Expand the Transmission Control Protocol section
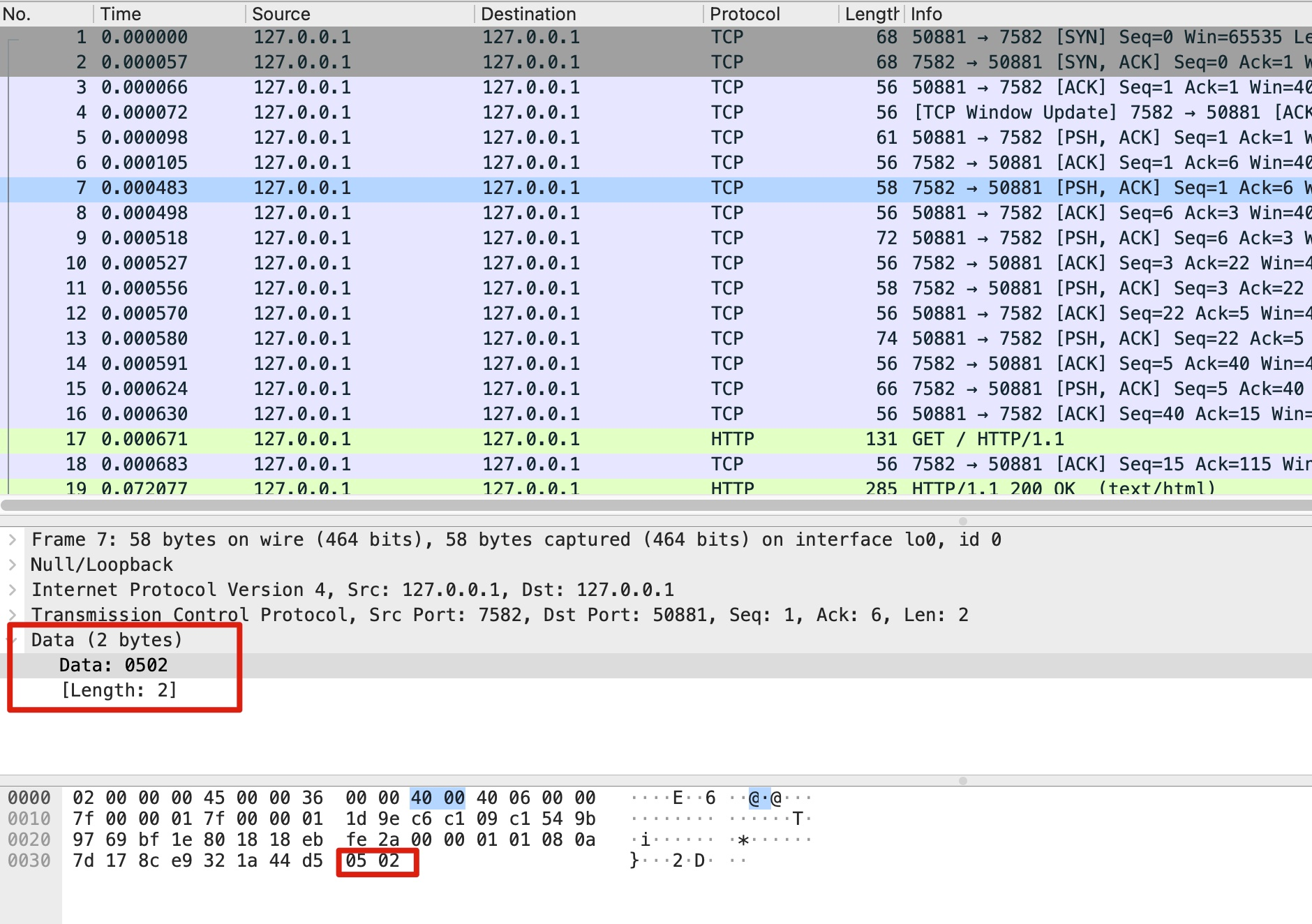The height and width of the screenshot is (924, 1312). 13,615
